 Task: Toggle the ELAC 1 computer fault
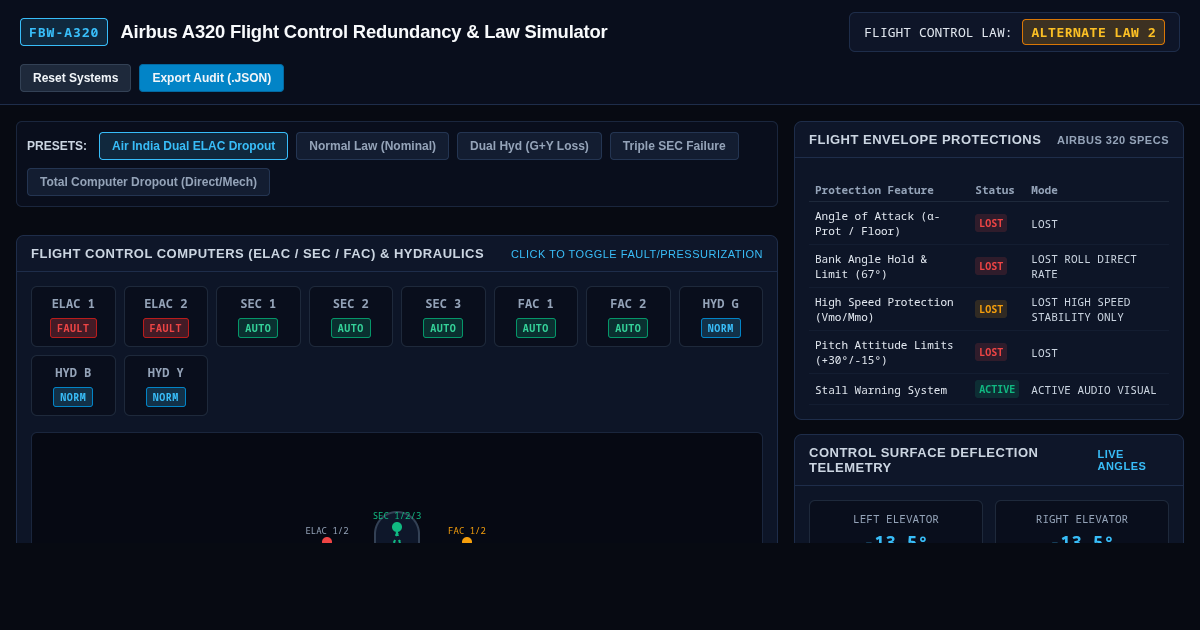click(x=73, y=317)
